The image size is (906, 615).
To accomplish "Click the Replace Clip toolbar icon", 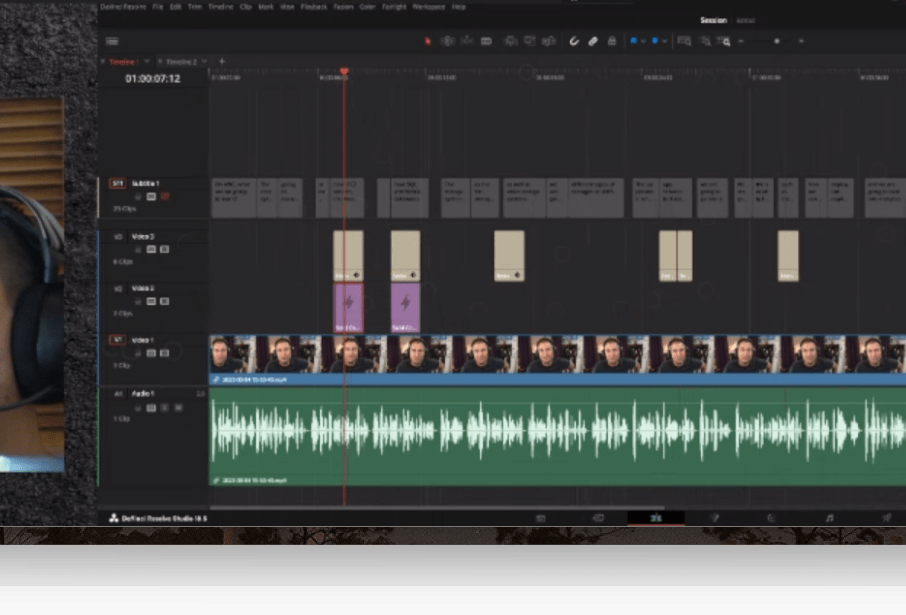I will click(549, 41).
